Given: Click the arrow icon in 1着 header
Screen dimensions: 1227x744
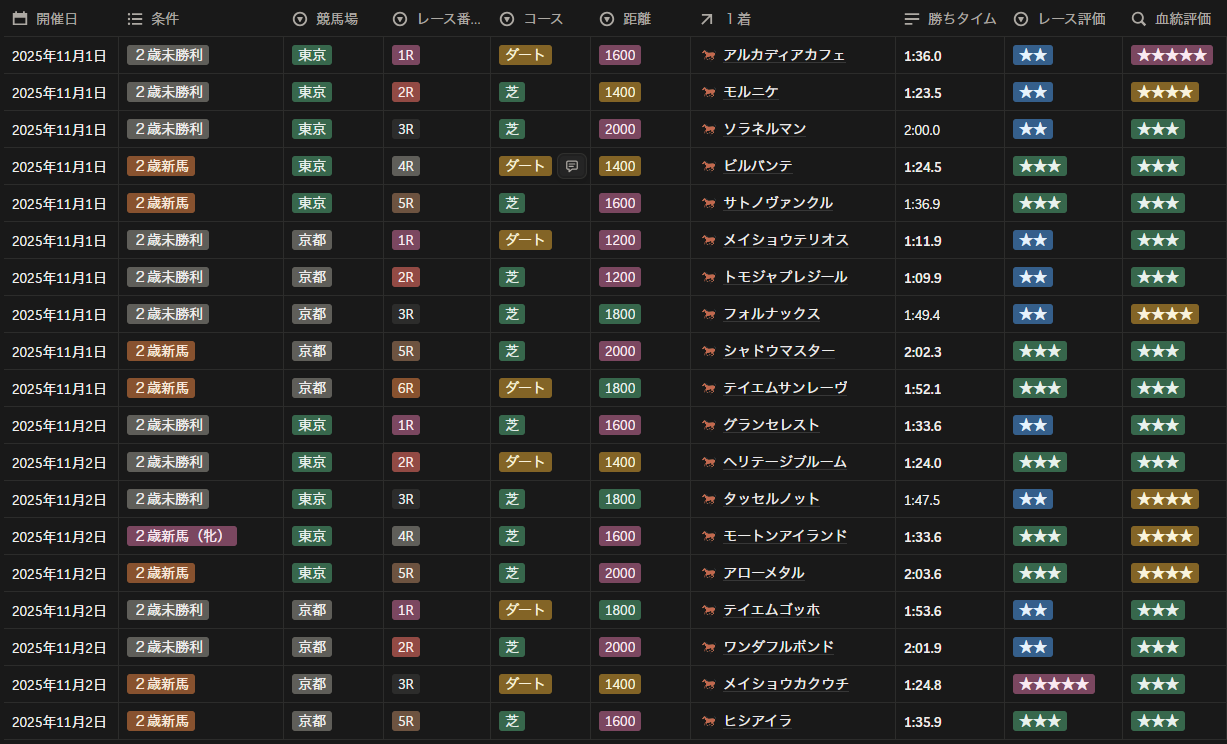Looking at the screenshot, I should pos(707,19).
